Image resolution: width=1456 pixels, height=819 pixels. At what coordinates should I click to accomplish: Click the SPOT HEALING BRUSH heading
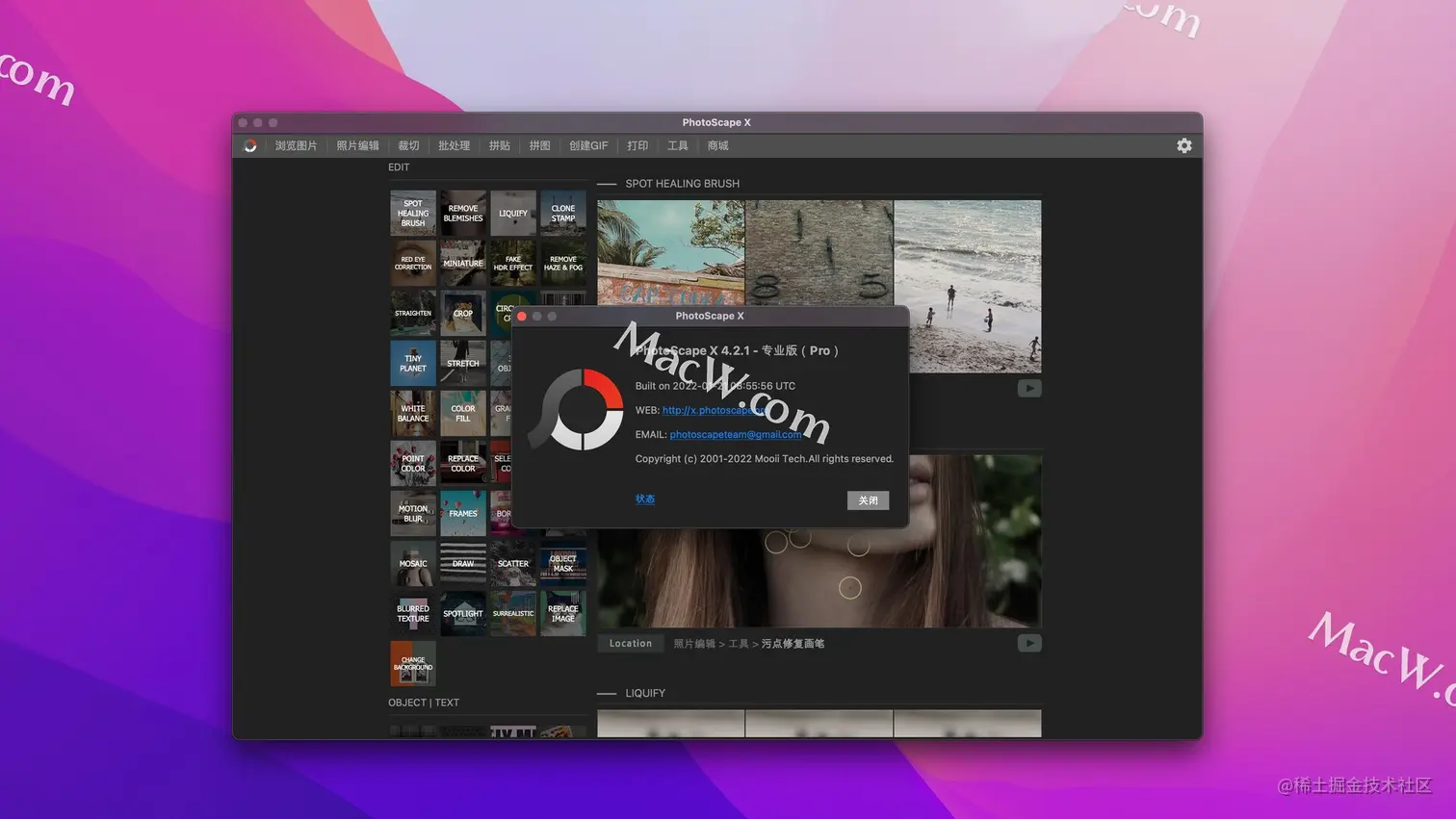click(683, 183)
